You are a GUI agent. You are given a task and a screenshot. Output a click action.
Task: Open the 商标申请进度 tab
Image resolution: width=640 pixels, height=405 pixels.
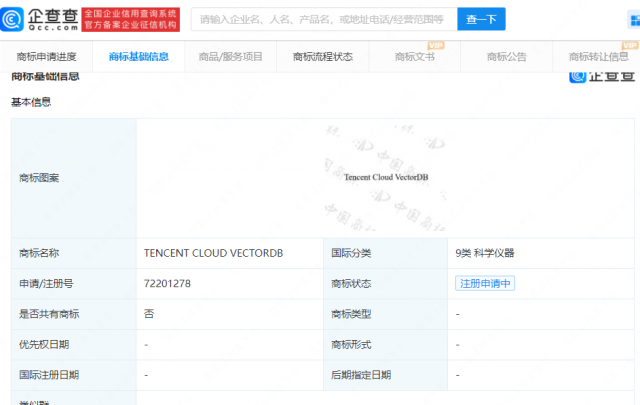pyautogui.click(x=47, y=57)
